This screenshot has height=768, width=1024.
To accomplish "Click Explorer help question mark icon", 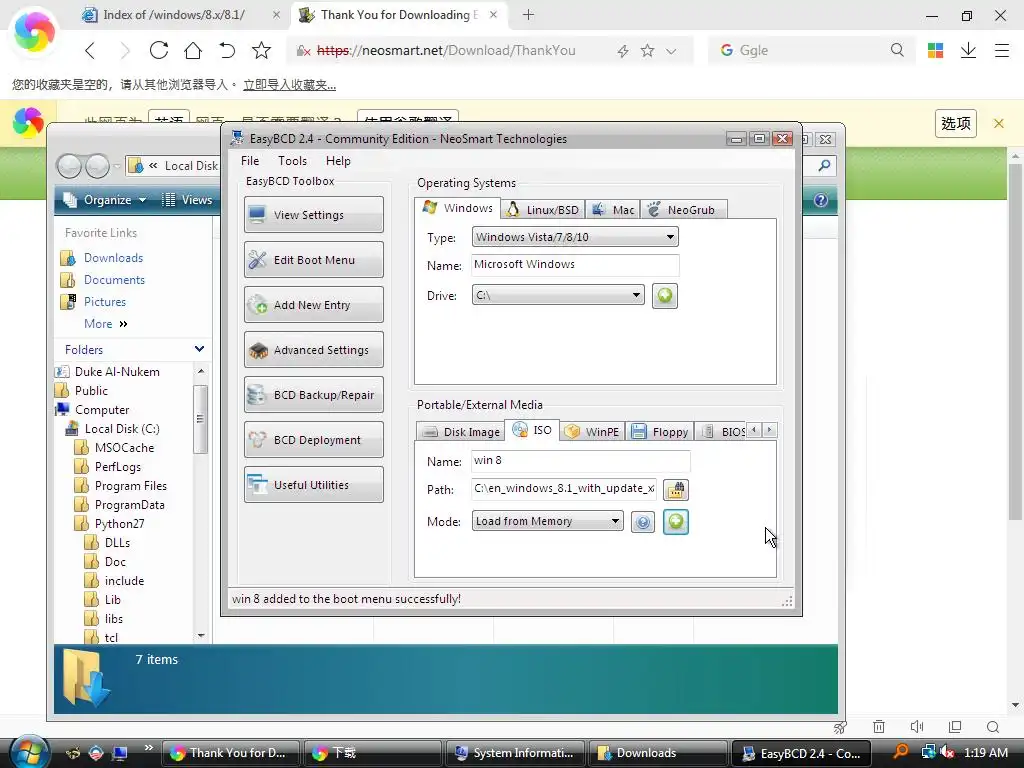I will (821, 200).
